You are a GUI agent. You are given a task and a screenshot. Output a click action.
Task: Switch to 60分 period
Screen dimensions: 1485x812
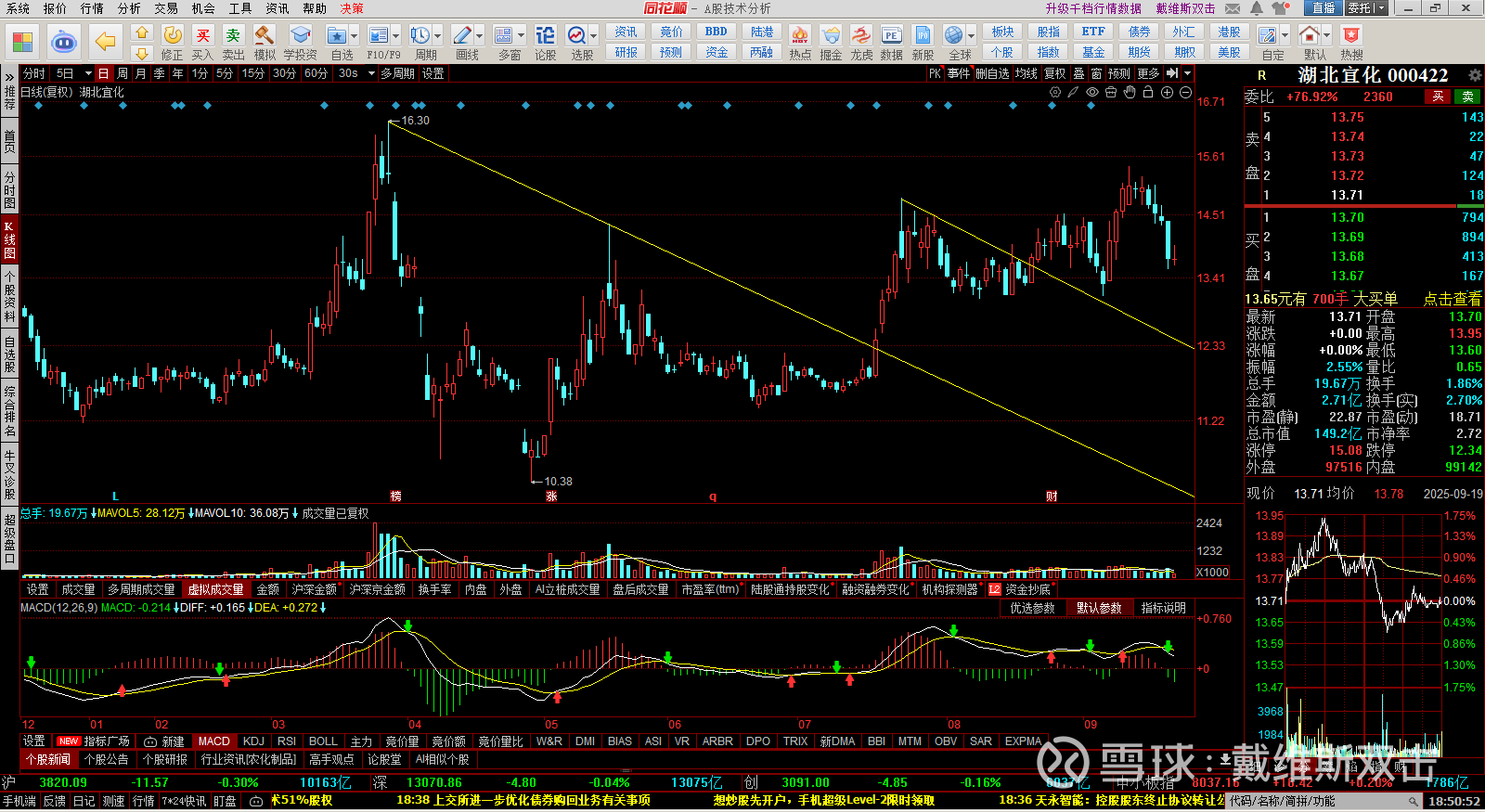point(316,73)
